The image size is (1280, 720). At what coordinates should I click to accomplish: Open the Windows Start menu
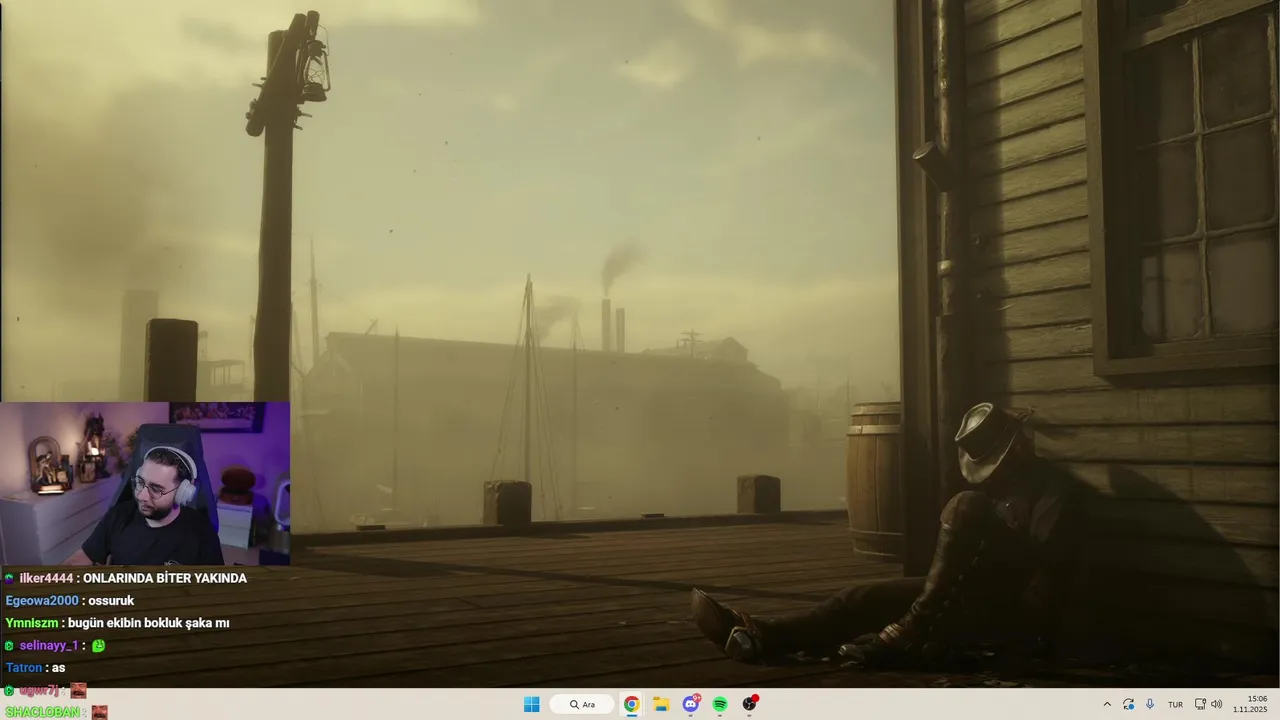coord(531,704)
